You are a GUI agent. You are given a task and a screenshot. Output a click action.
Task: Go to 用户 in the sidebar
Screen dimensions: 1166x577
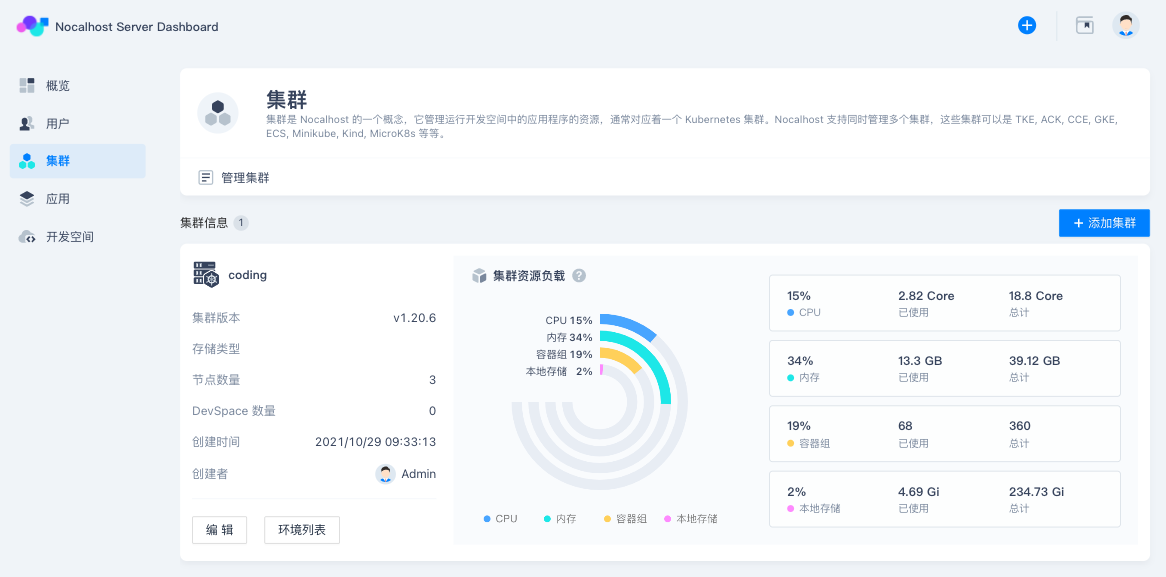coord(77,123)
